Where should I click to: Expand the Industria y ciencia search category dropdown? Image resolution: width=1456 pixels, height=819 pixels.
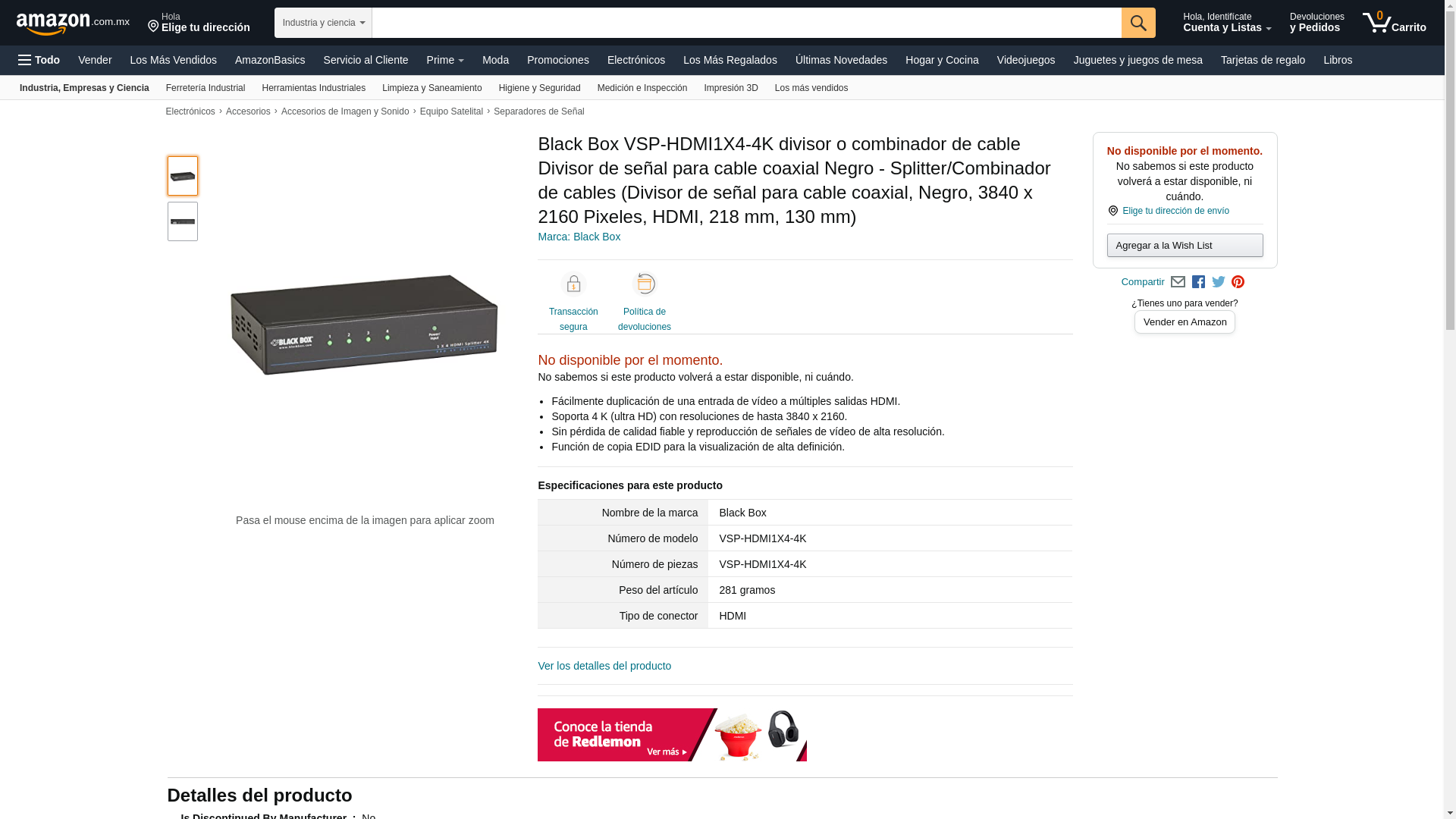point(323,23)
